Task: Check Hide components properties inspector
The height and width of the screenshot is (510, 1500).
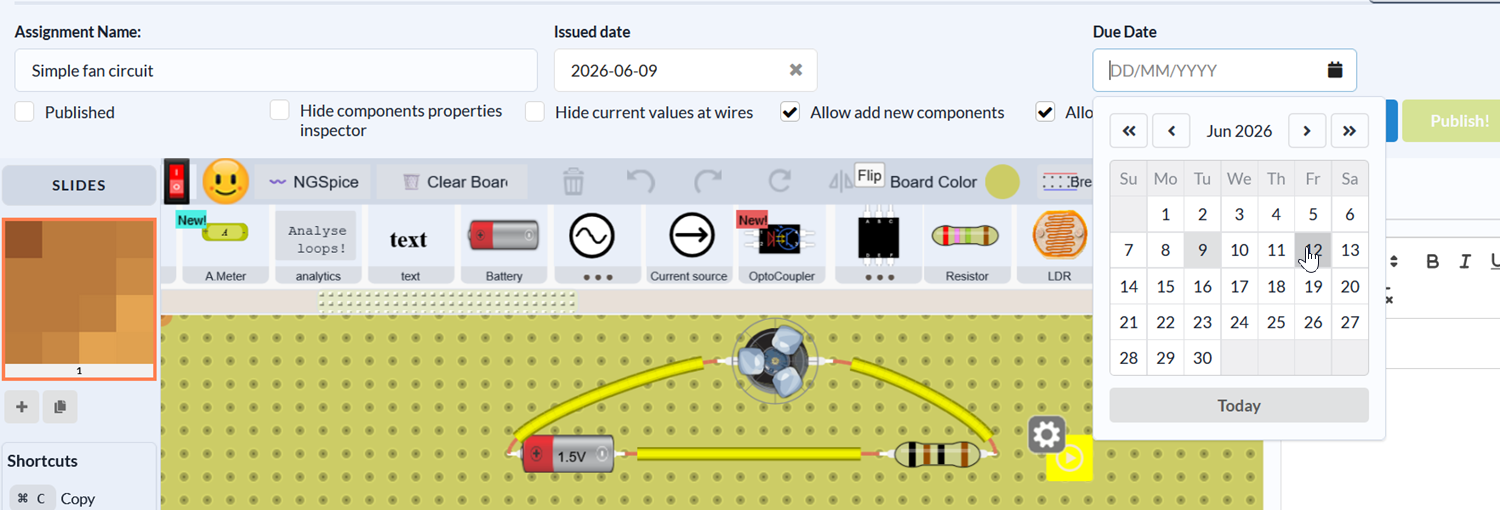Action: click(280, 110)
